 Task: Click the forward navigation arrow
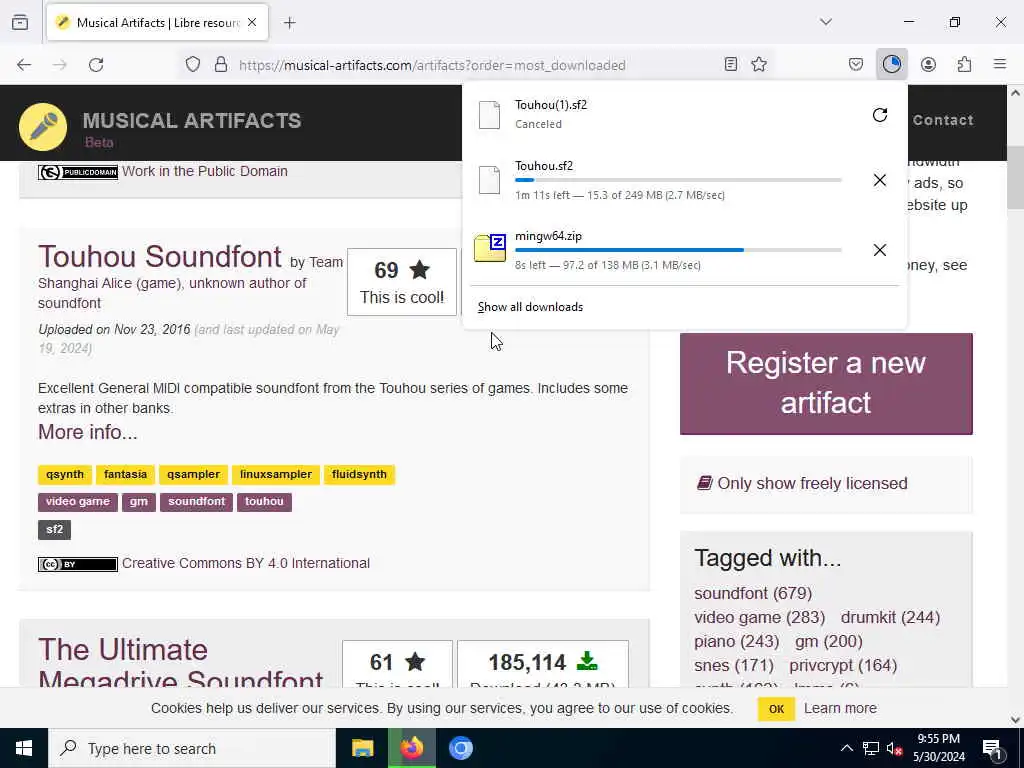pos(60,65)
